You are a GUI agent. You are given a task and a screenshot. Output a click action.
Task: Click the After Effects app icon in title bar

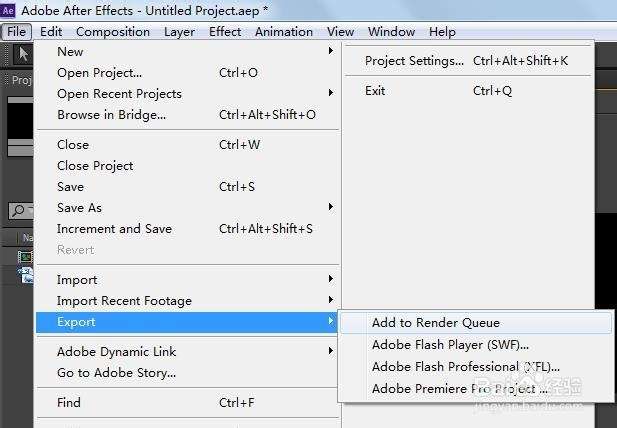(x=9, y=10)
